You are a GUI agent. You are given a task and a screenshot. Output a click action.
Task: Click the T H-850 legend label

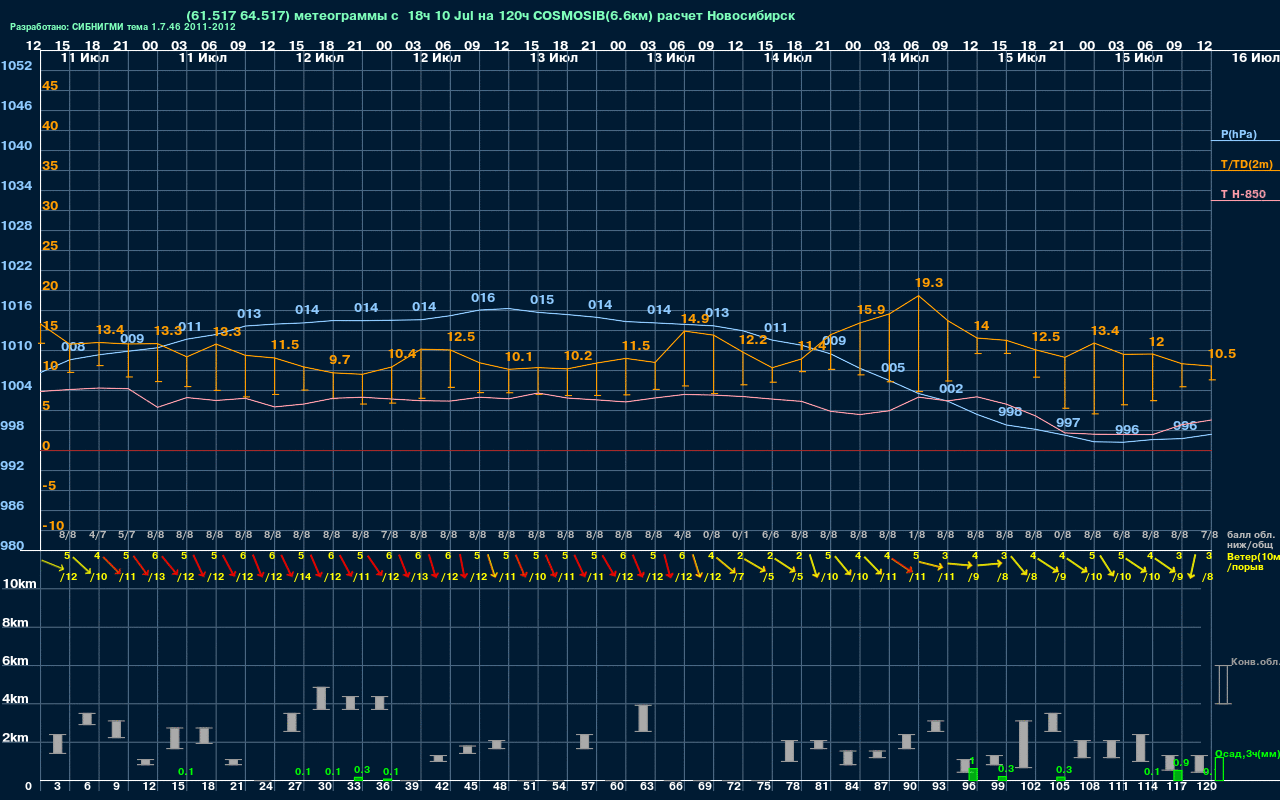(1242, 194)
